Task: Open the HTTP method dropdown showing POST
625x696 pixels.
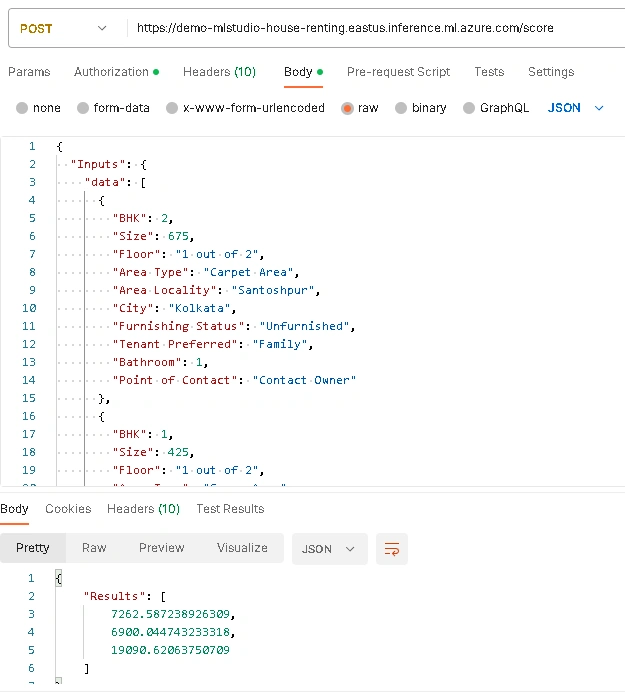Action: pyautogui.click(x=63, y=28)
